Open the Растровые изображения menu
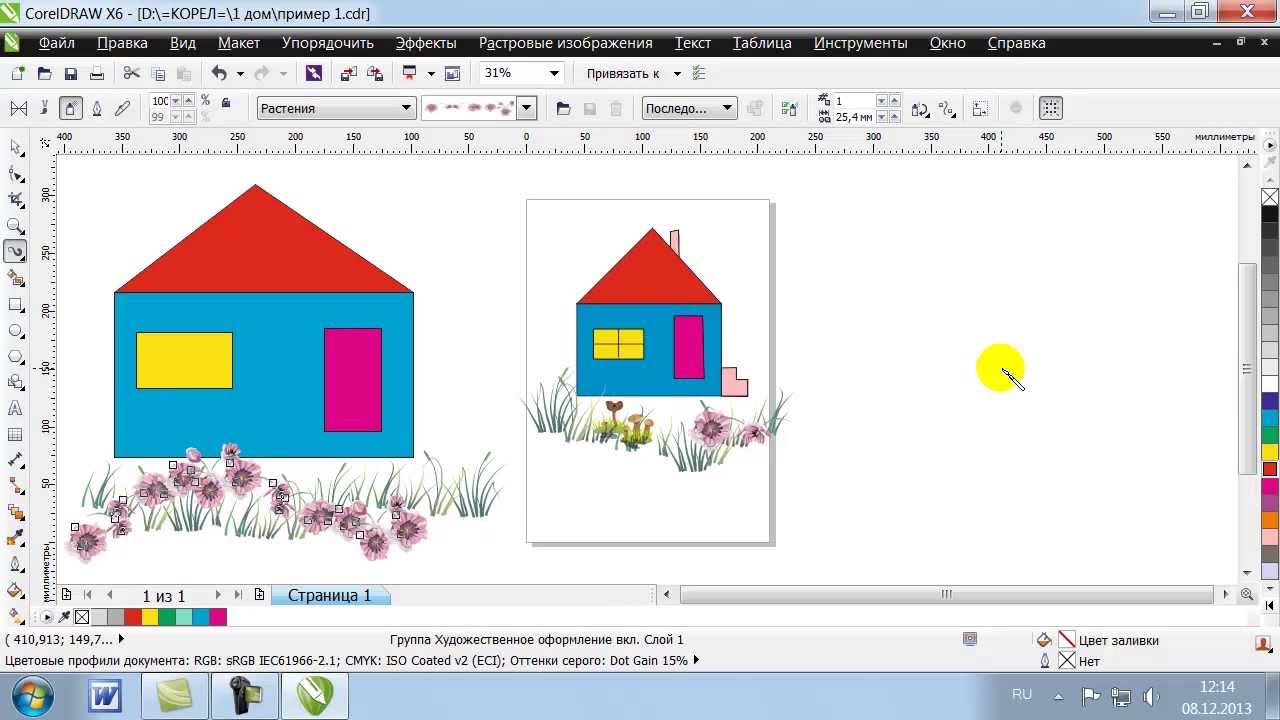1280x720 pixels. pyautogui.click(x=566, y=43)
